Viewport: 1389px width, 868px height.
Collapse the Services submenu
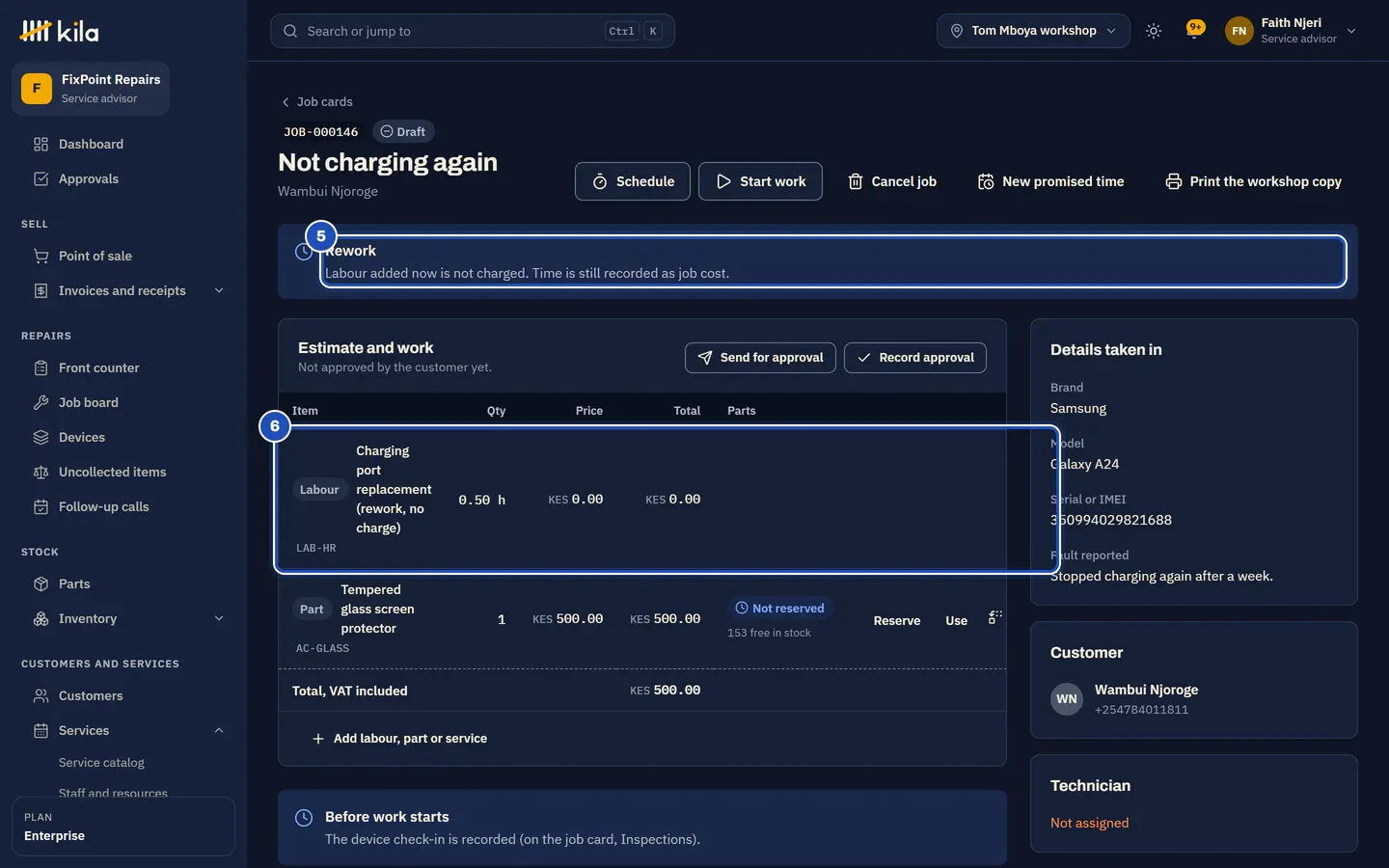click(x=218, y=730)
